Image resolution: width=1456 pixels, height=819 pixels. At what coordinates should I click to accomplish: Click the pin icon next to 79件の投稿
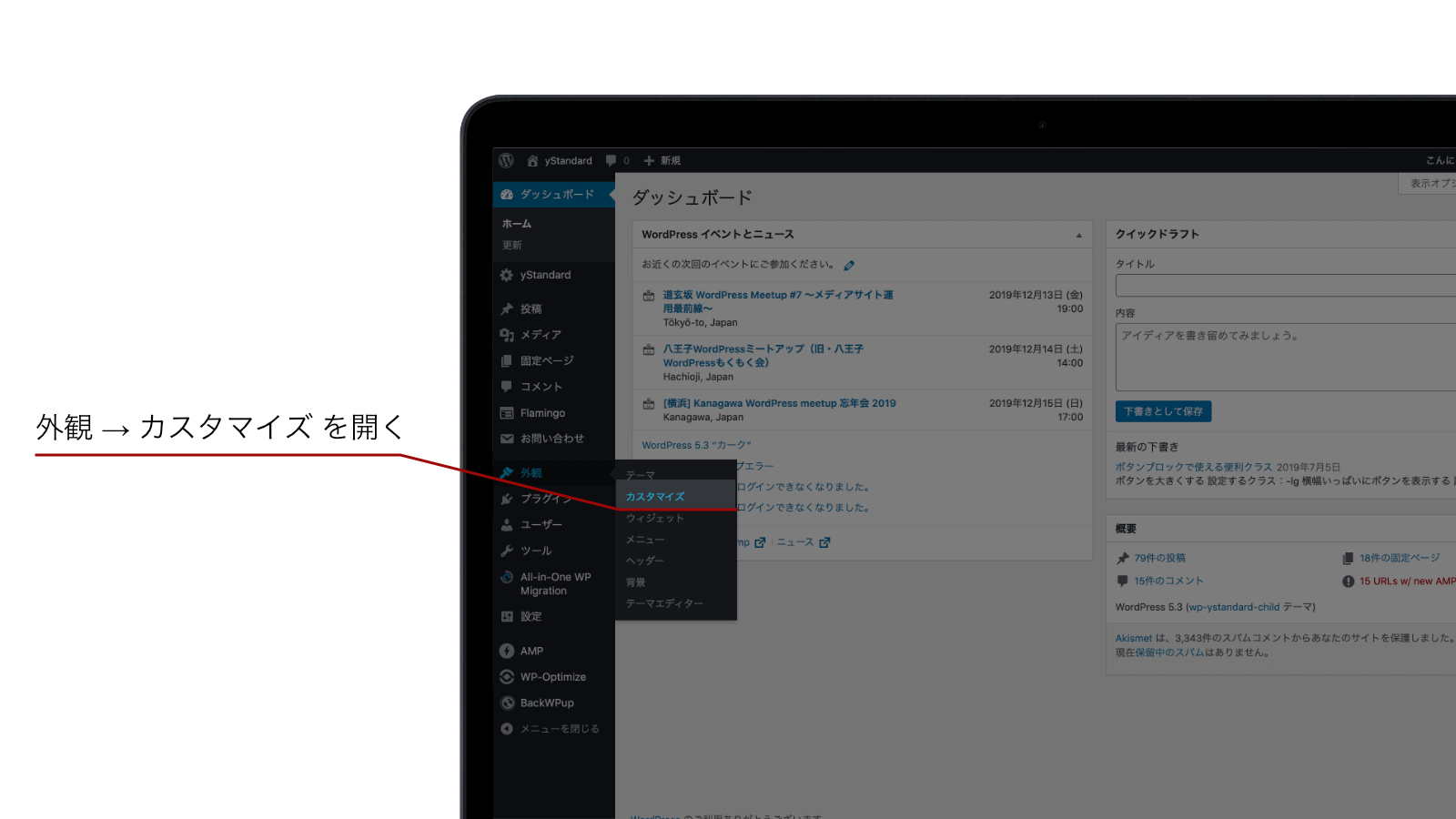(1123, 559)
